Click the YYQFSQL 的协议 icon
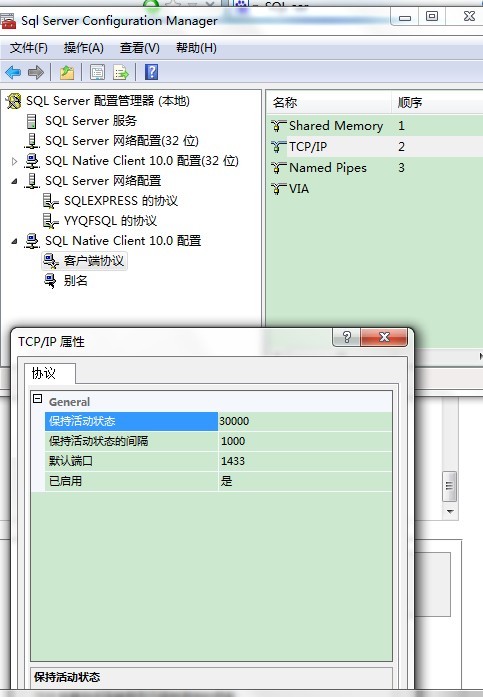Image resolution: width=483 pixels, height=697 pixels. [x=50, y=221]
